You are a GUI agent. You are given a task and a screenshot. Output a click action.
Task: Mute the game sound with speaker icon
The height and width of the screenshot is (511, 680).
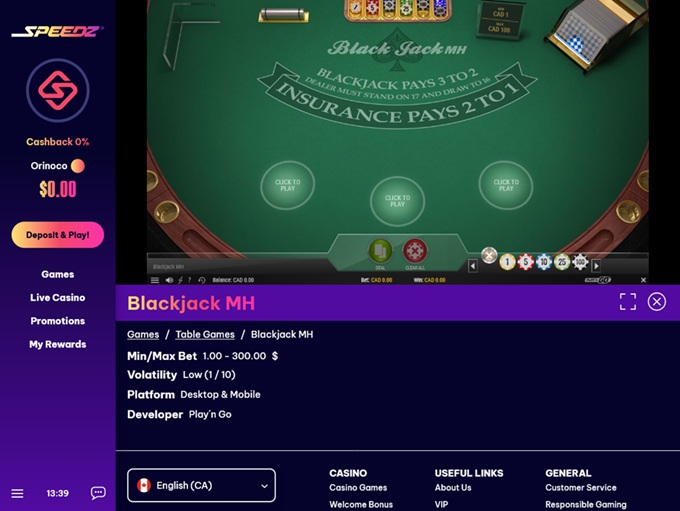click(170, 280)
